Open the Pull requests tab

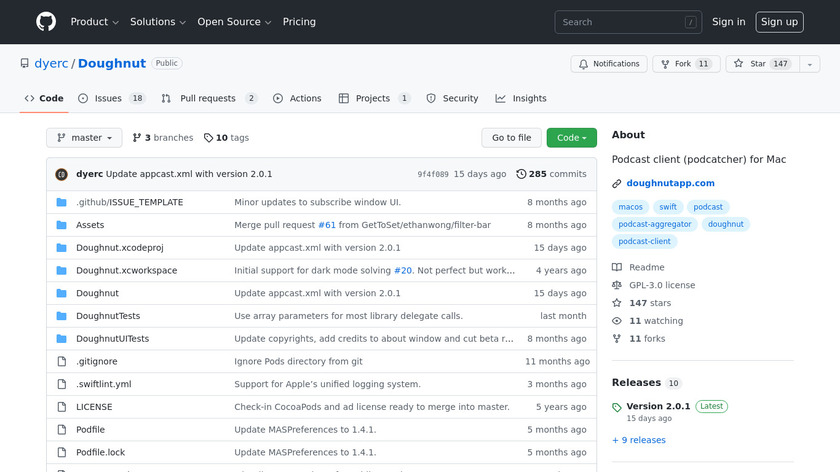(x=208, y=99)
